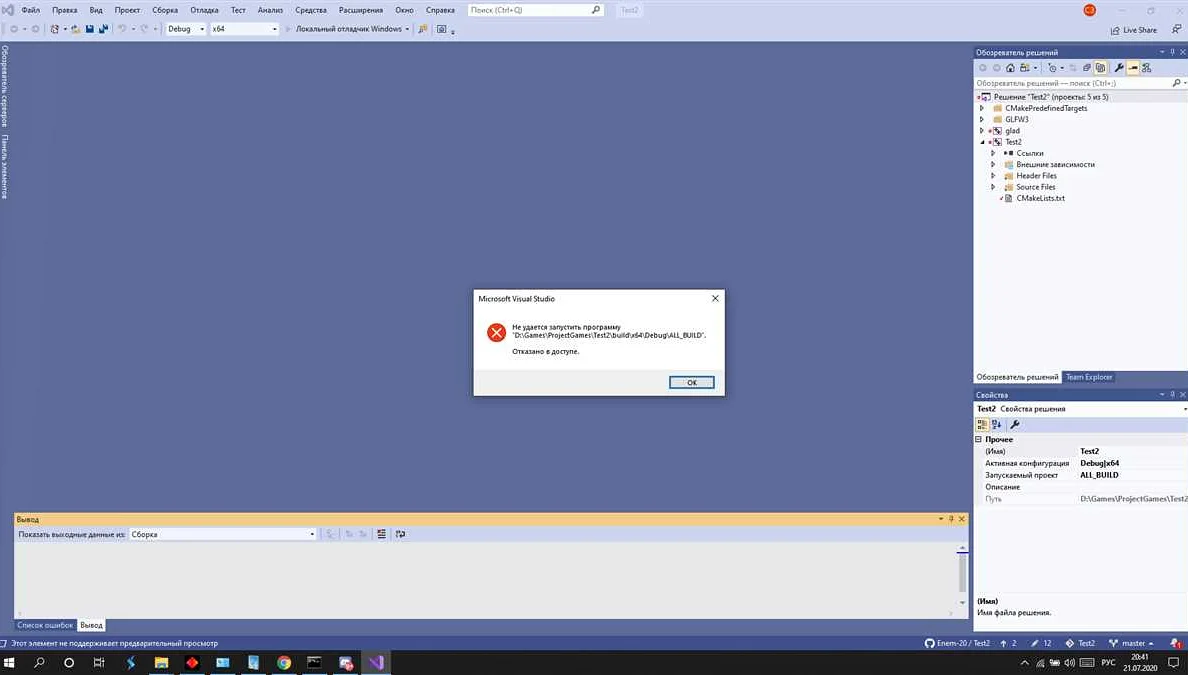Expand the Source Files folder node
Viewport: 1188px width, 675px height.
[993, 187]
